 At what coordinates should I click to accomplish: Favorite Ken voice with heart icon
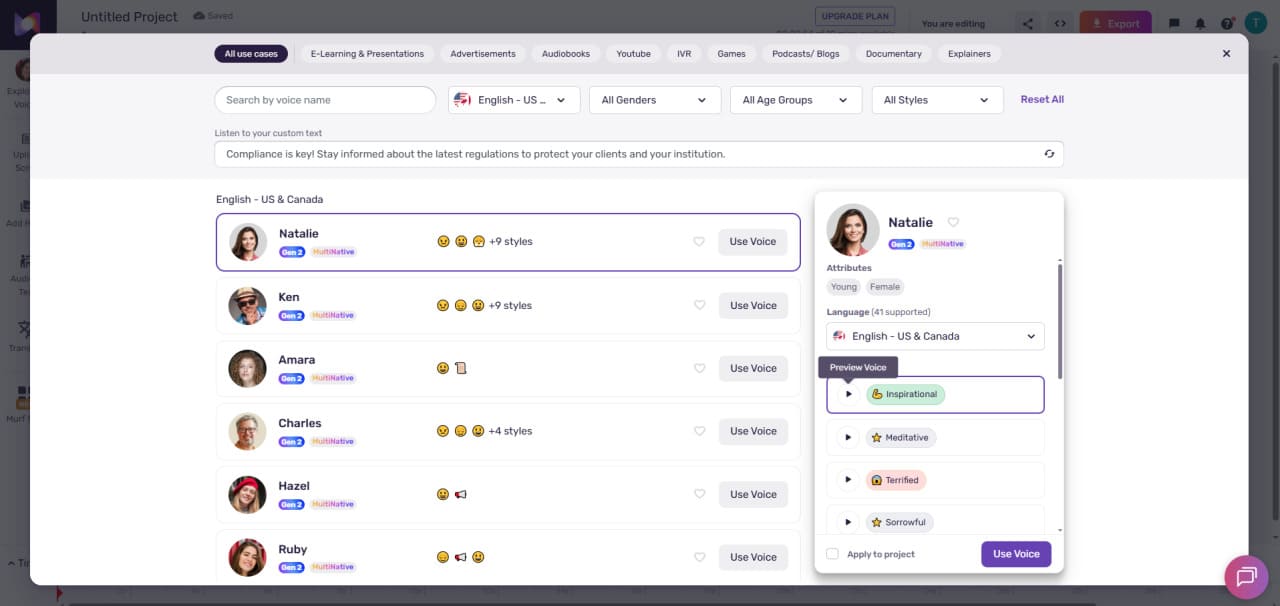tap(699, 305)
